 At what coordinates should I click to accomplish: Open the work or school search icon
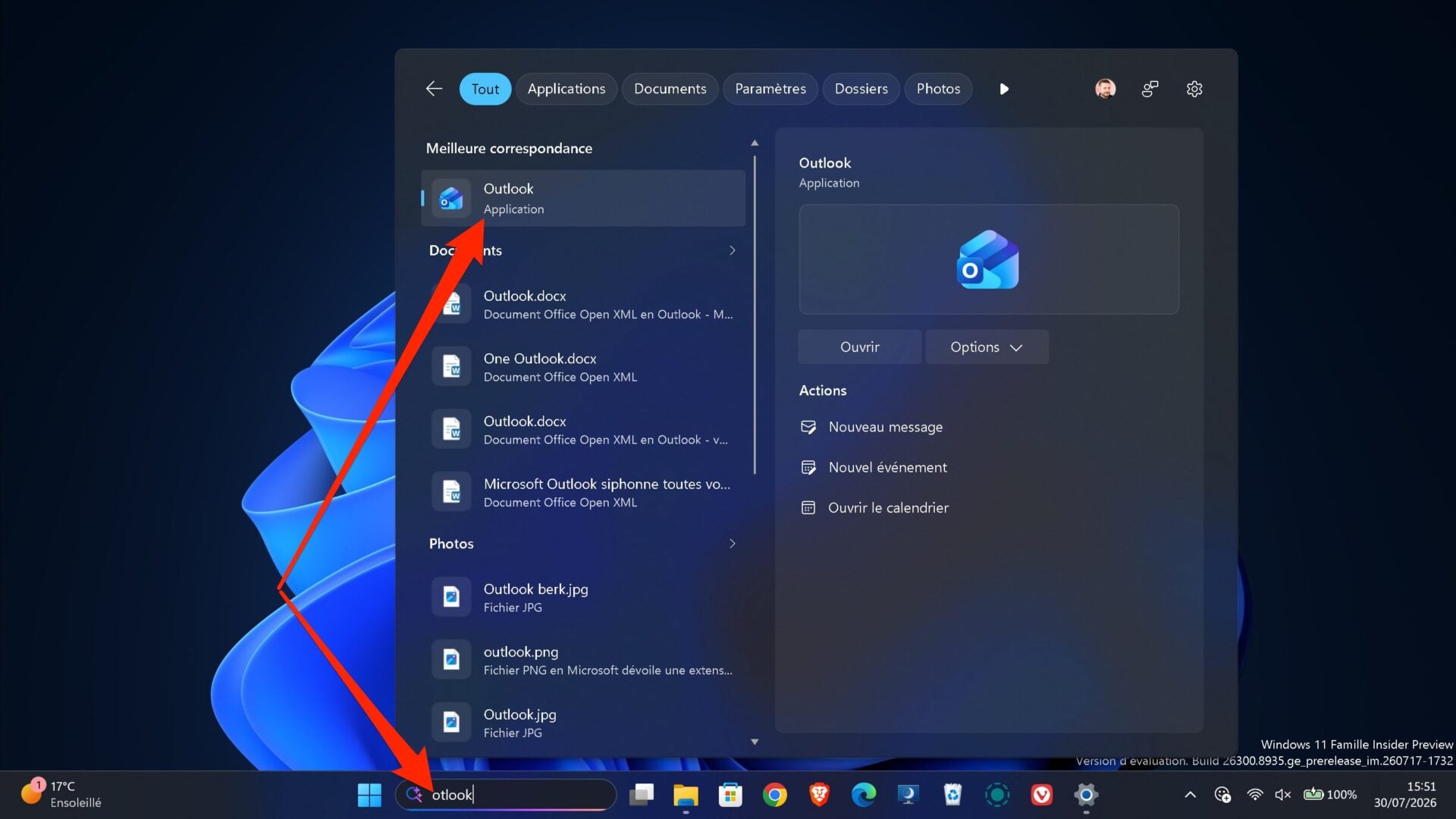[x=1150, y=89]
